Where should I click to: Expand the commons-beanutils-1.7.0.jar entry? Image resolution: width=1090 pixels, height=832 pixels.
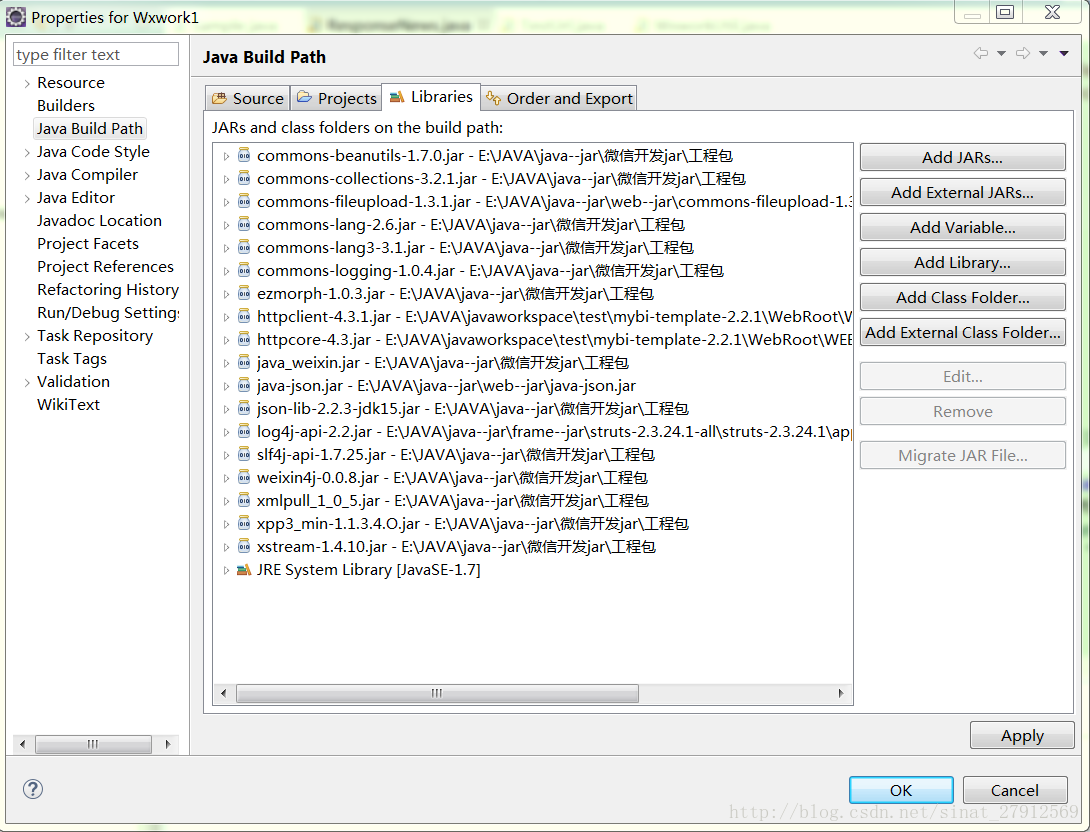coord(226,156)
